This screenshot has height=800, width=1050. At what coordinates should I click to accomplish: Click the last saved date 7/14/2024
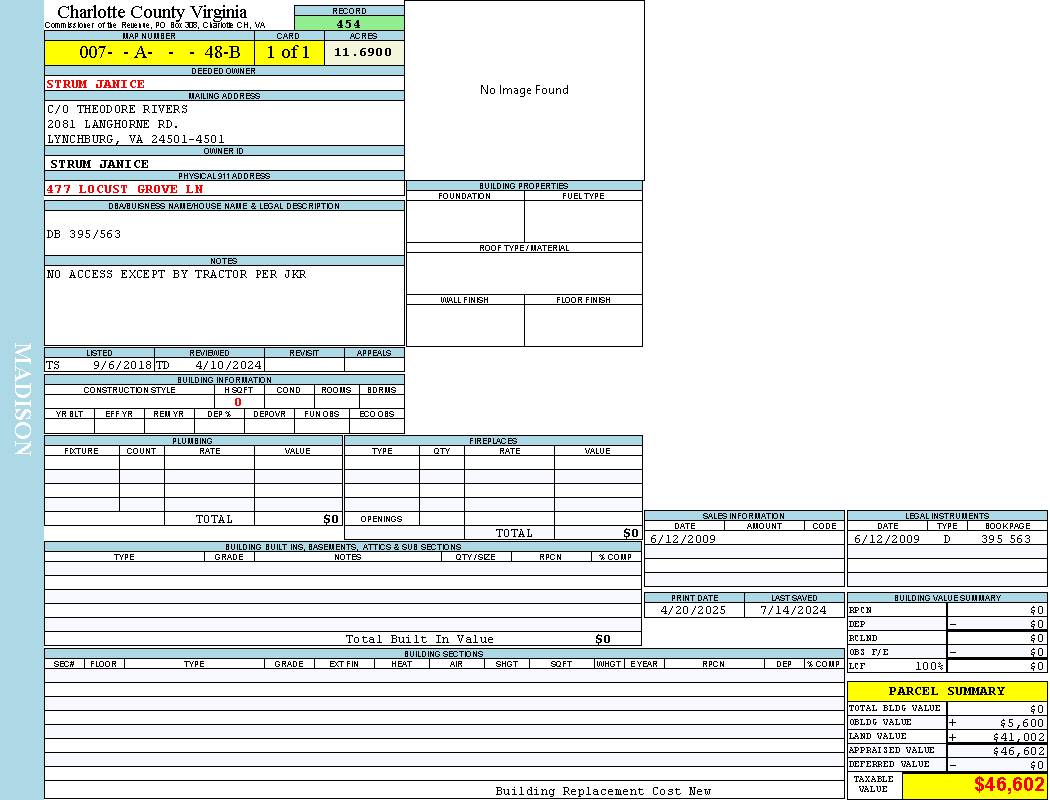tap(794, 610)
